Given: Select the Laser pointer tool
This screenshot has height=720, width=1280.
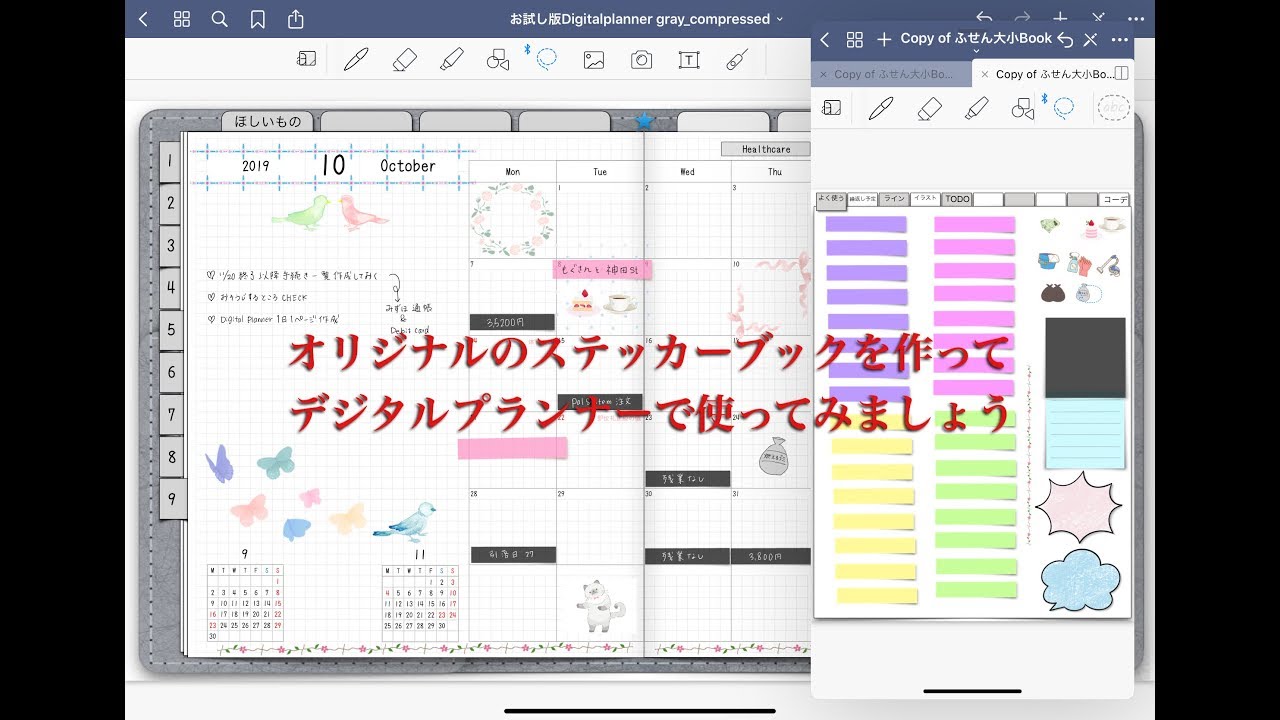Looking at the screenshot, I should (x=737, y=59).
